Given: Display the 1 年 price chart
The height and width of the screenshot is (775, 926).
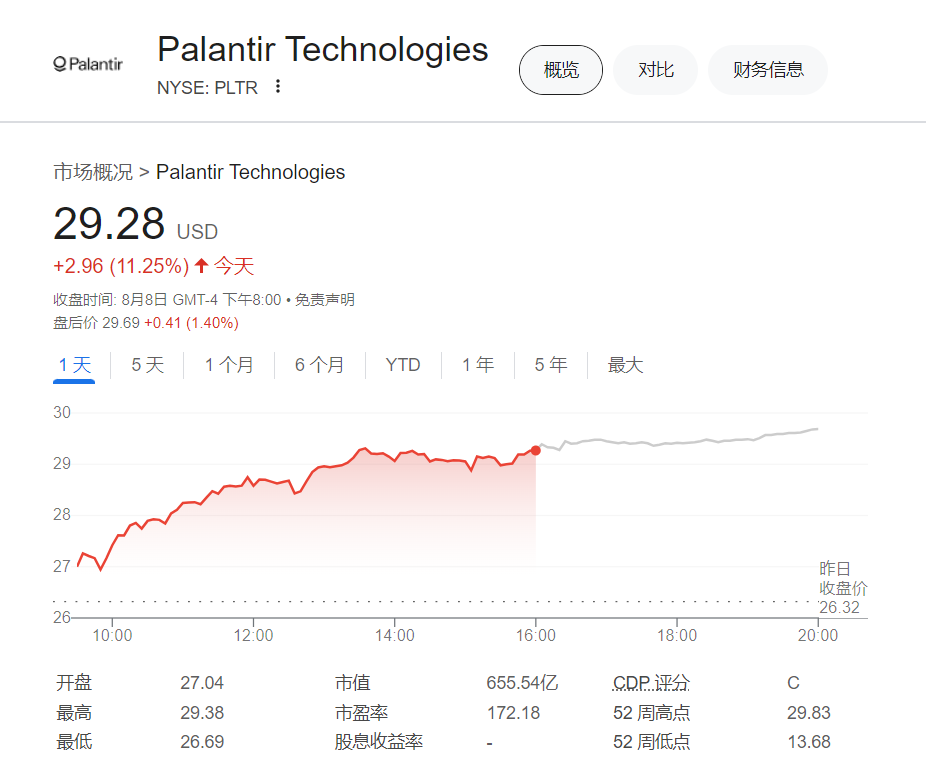Looking at the screenshot, I should 477,365.
